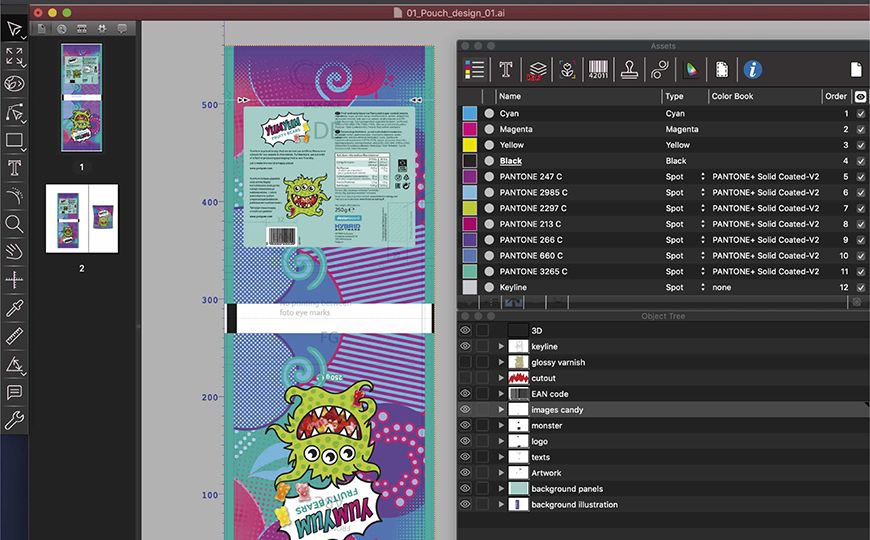Hide the monster layer
Viewport: 870px width, 540px height.
[465, 425]
